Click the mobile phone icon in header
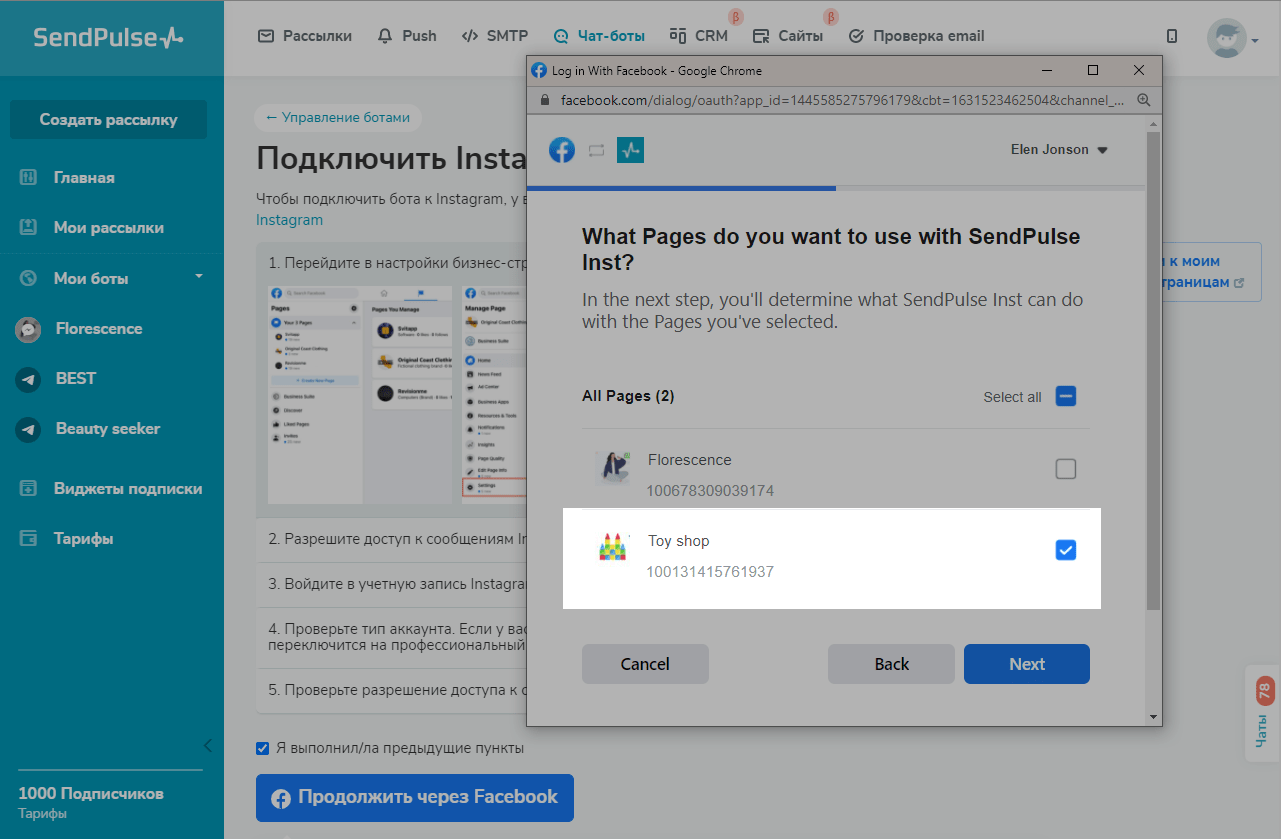1281x839 pixels. coord(1172,36)
